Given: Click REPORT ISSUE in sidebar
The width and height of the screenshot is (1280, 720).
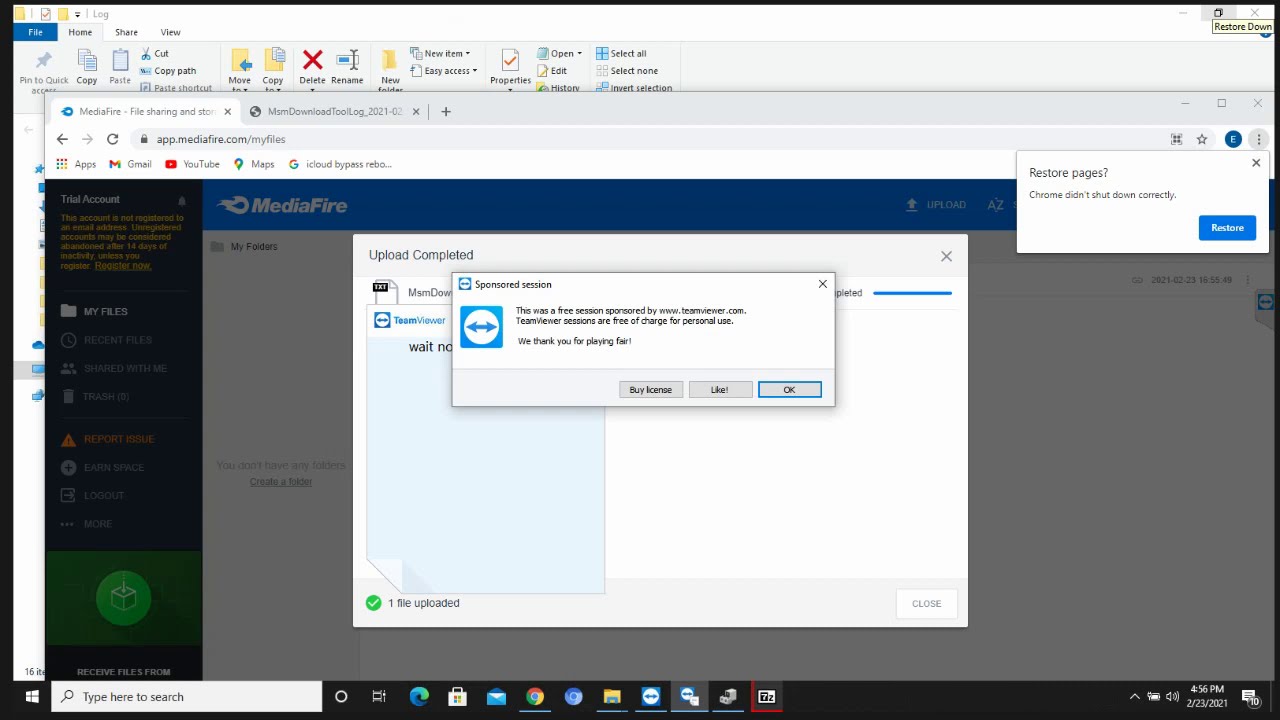Looking at the screenshot, I should (108, 439).
